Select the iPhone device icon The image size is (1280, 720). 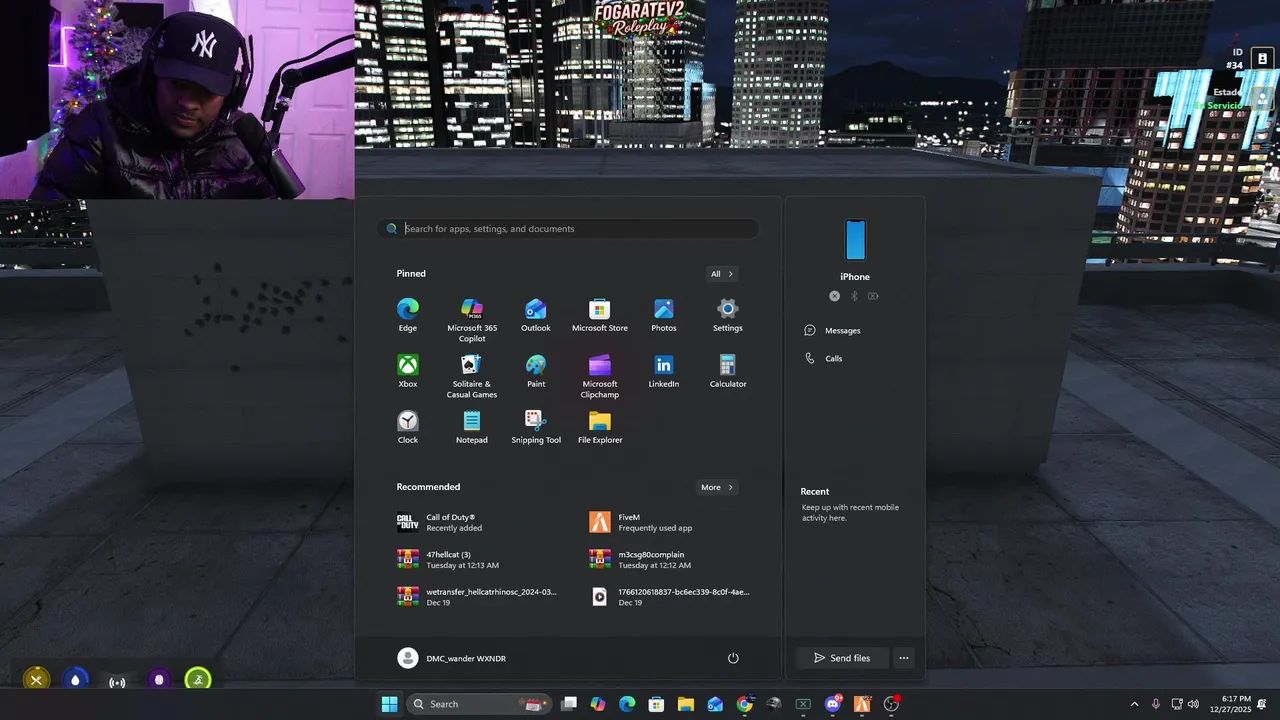click(855, 240)
